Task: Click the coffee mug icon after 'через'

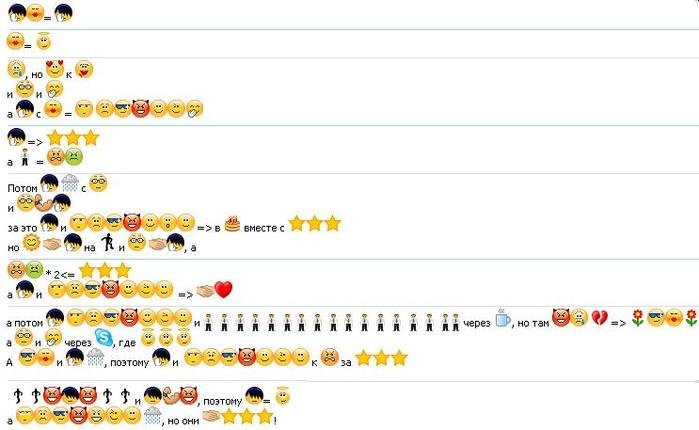Action: pyautogui.click(x=502, y=318)
